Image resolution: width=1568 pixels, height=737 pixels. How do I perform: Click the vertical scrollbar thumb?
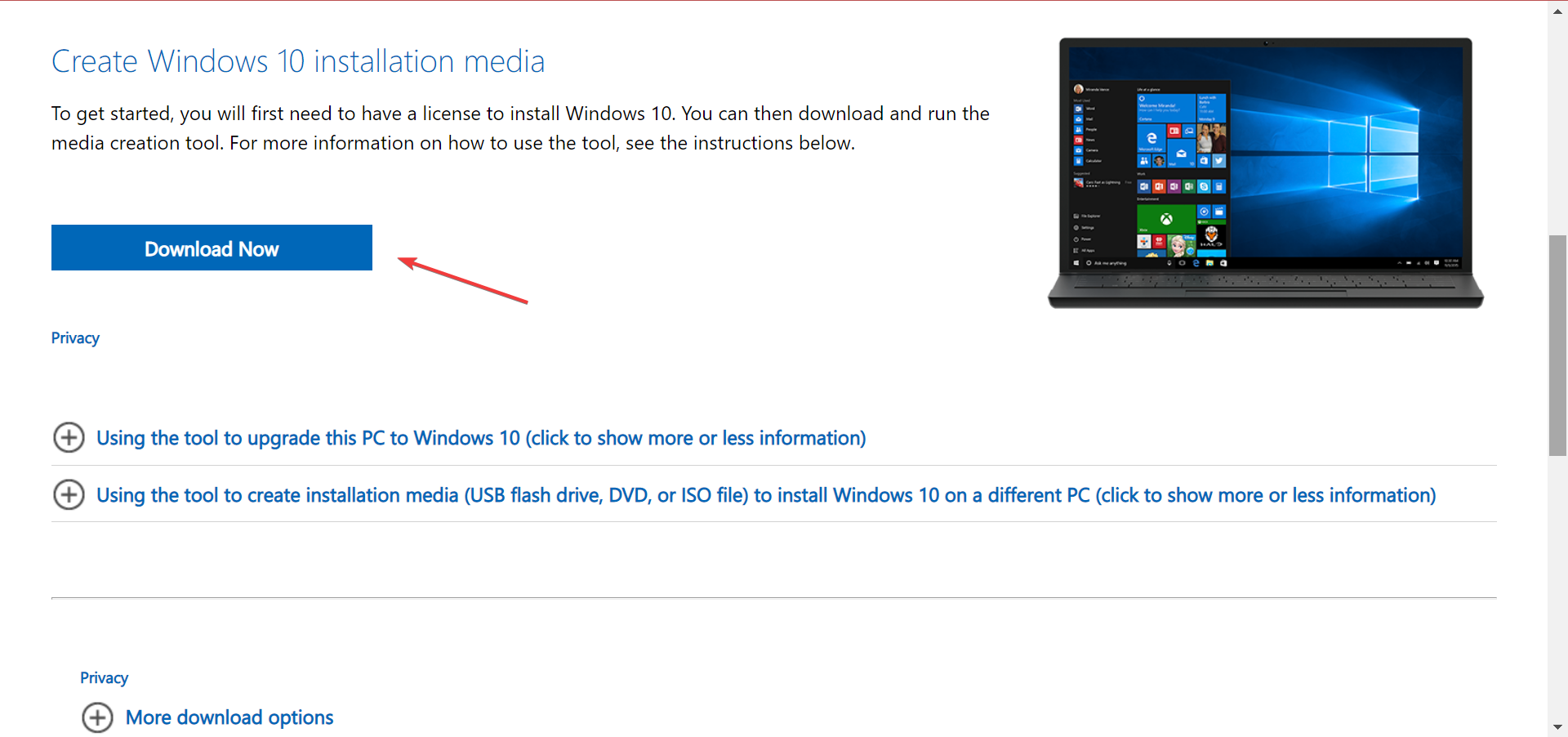tap(1557, 345)
